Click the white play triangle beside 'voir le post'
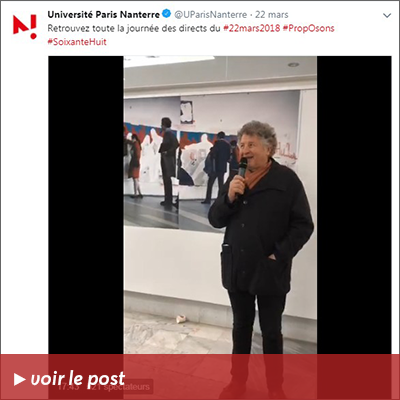The width and height of the screenshot is (400, 400). (x=20, y=379)
